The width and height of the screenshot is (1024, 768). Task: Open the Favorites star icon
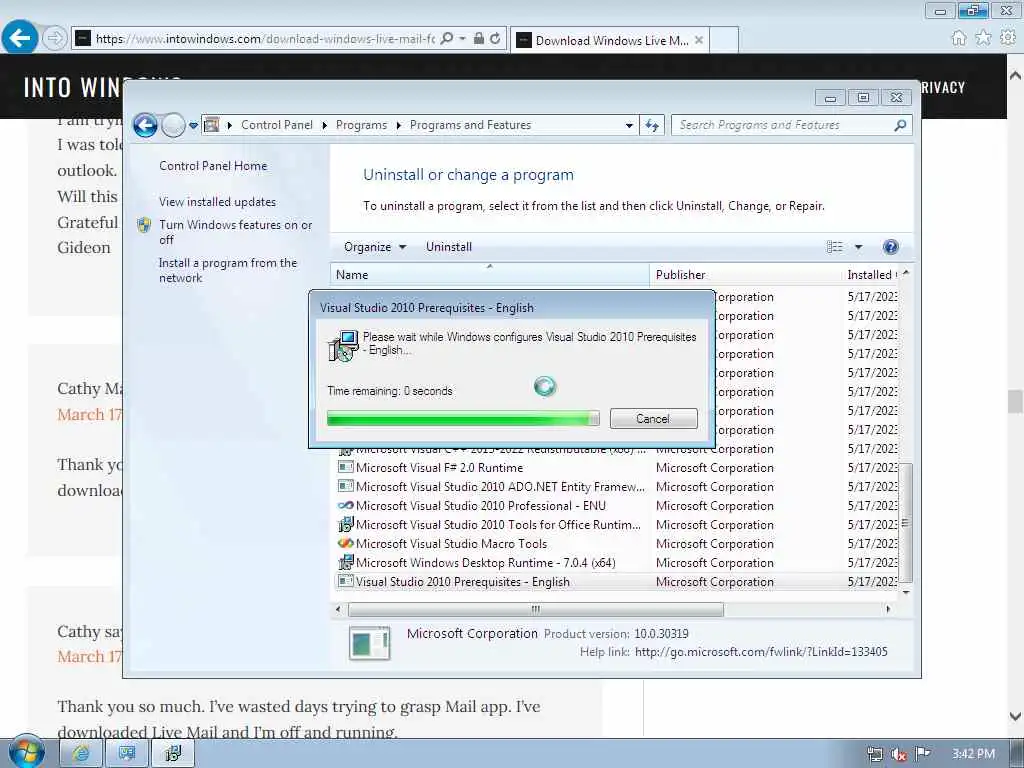click(x=983, y=38)
